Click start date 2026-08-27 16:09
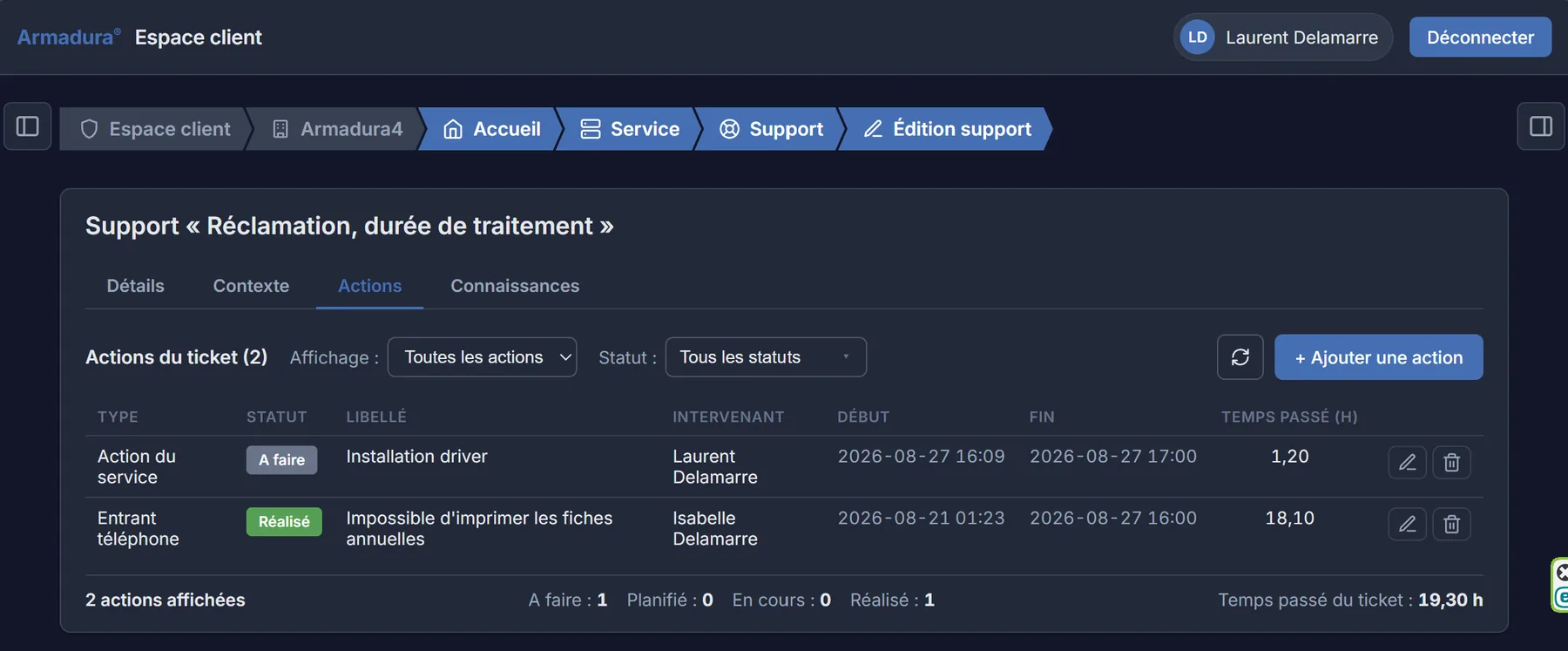Viewport: 1568px width, 651px height. [921, 457]
